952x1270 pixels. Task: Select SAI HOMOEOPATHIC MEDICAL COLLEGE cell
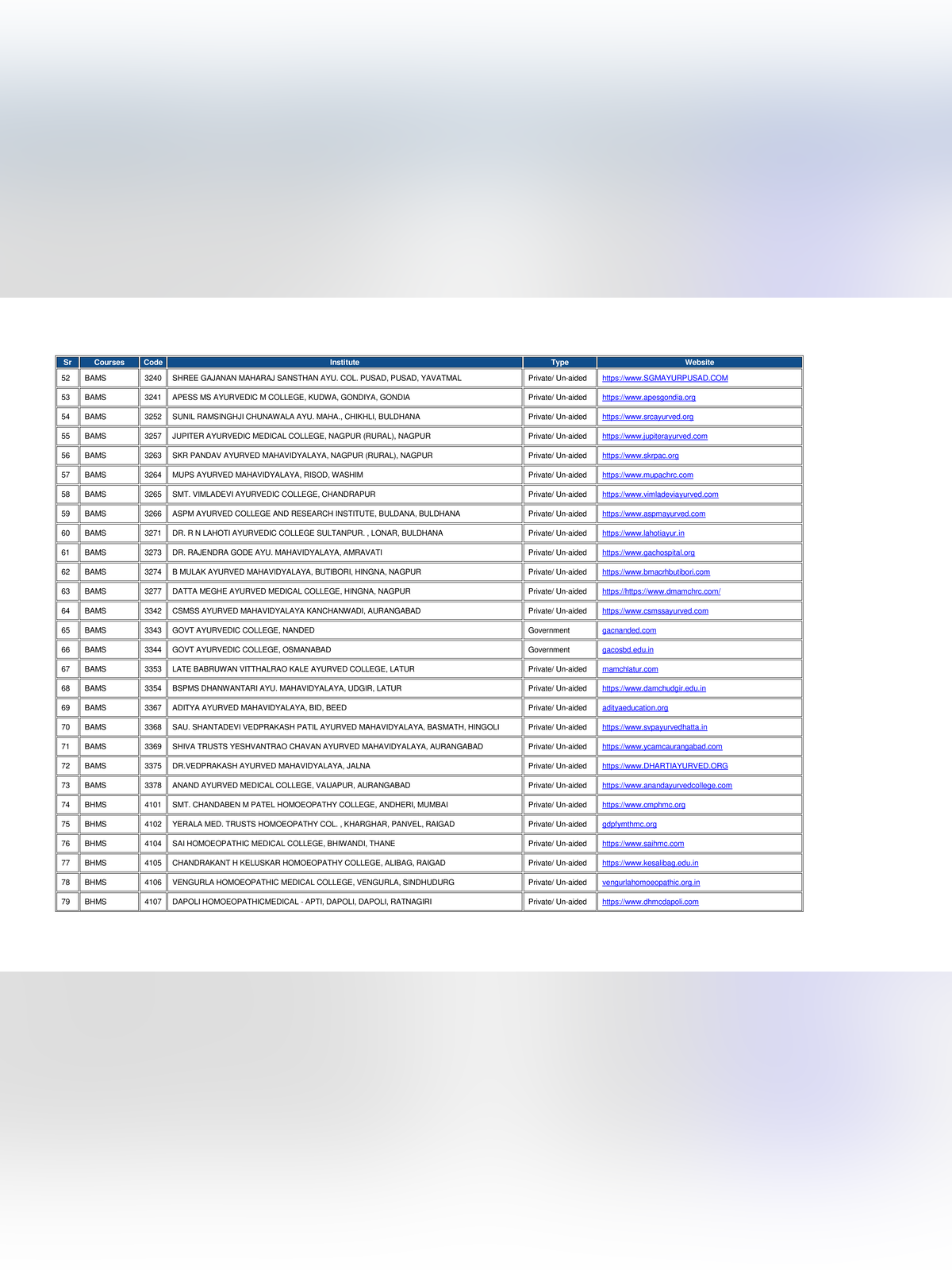click(345, 844)
